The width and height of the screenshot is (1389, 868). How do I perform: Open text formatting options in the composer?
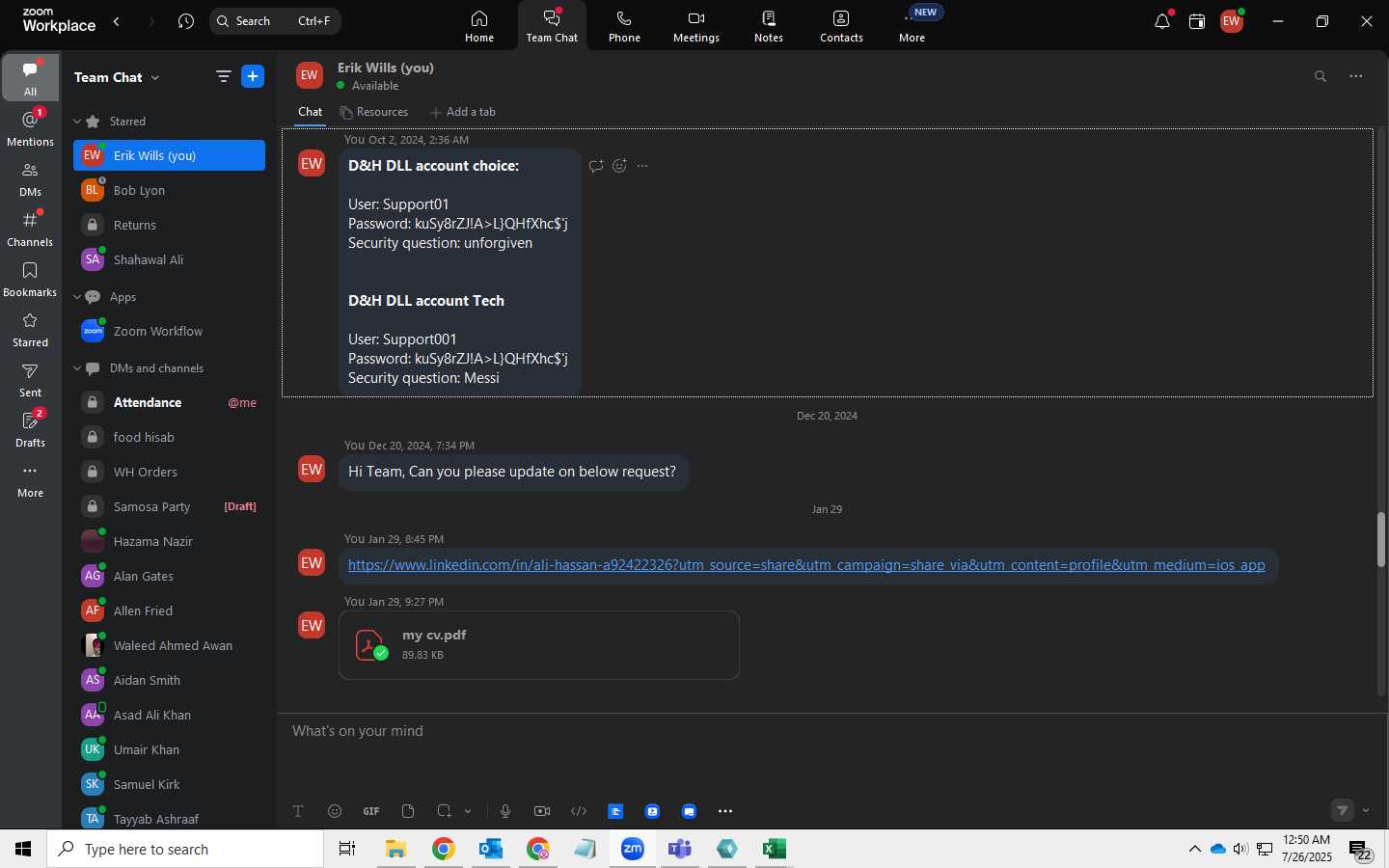298,811
